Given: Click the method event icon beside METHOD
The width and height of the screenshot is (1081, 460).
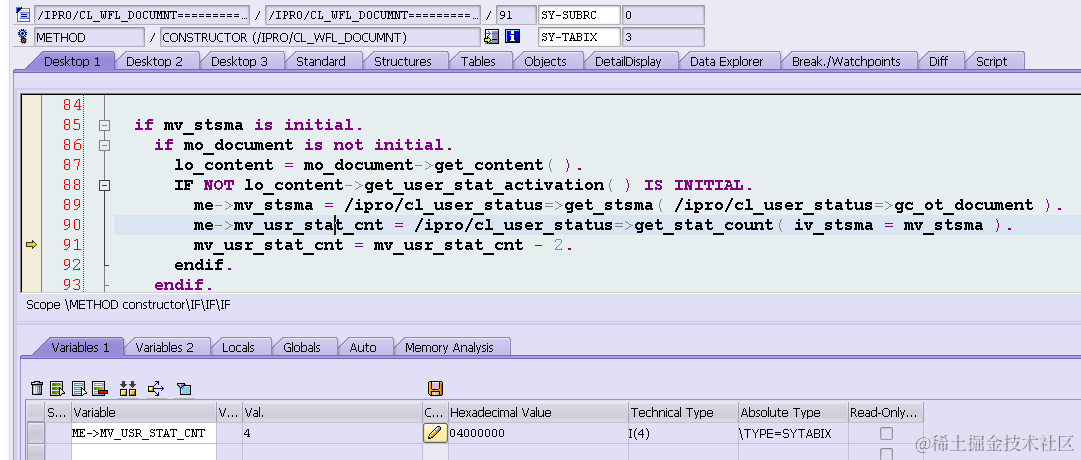Looking at the screenshot, I should 22,37.
